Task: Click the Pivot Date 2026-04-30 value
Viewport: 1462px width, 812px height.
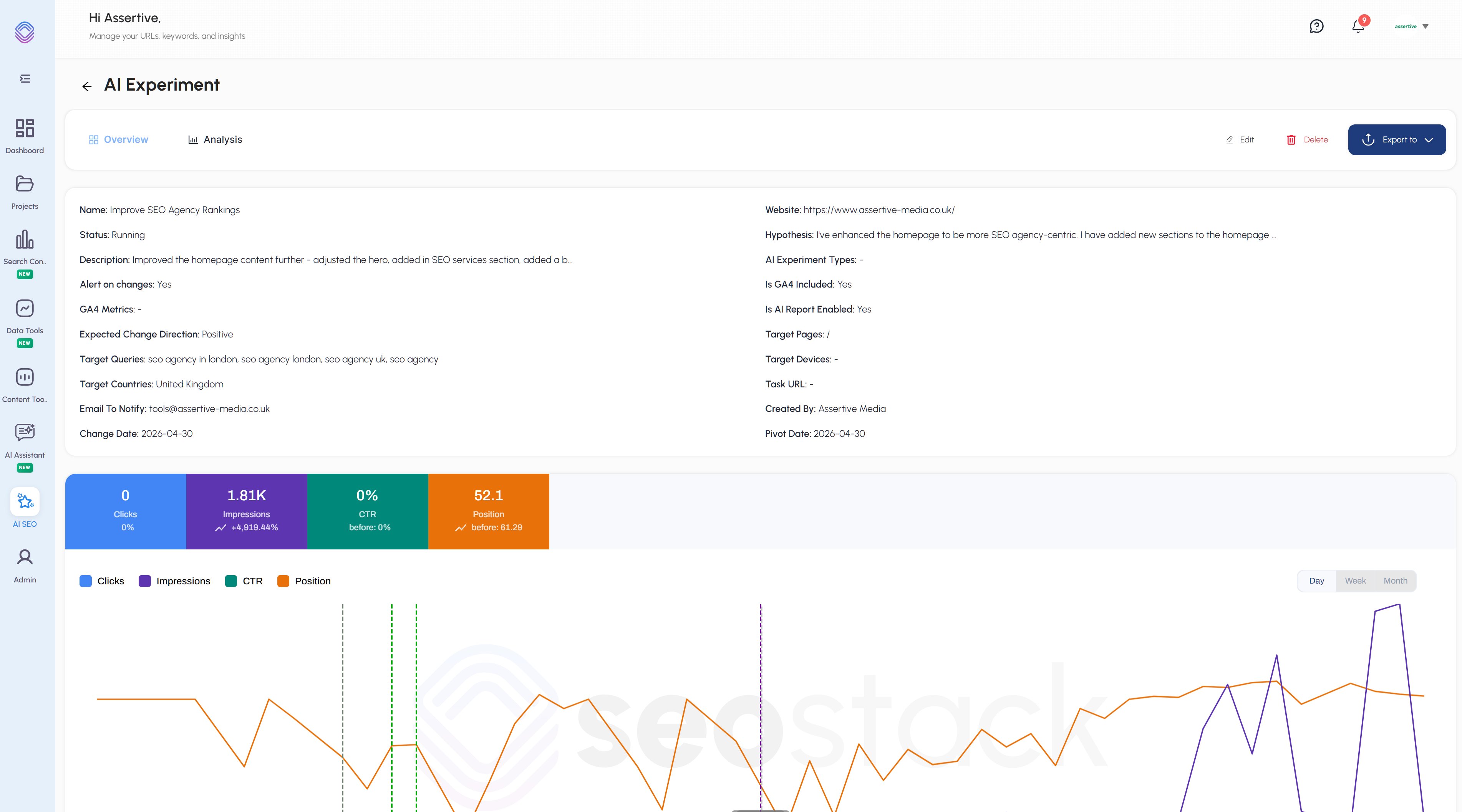Action: click(x=839, y=433)
